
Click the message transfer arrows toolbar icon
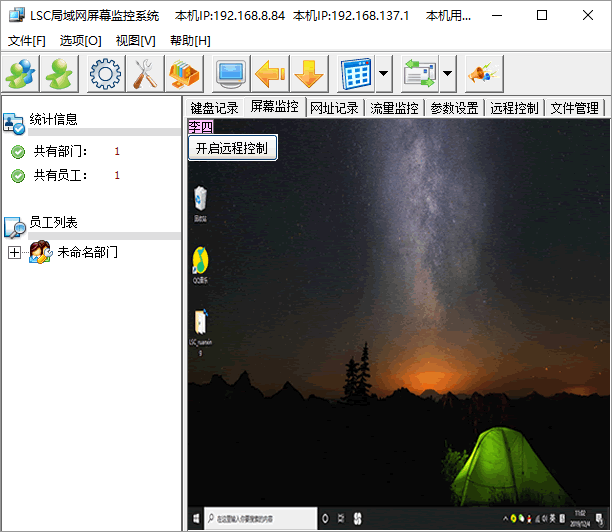420,73
